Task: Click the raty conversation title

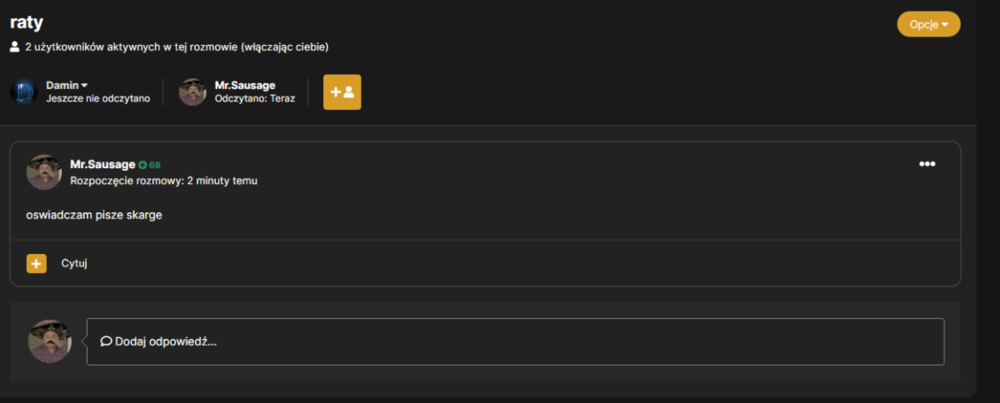Action: point(27,23)
